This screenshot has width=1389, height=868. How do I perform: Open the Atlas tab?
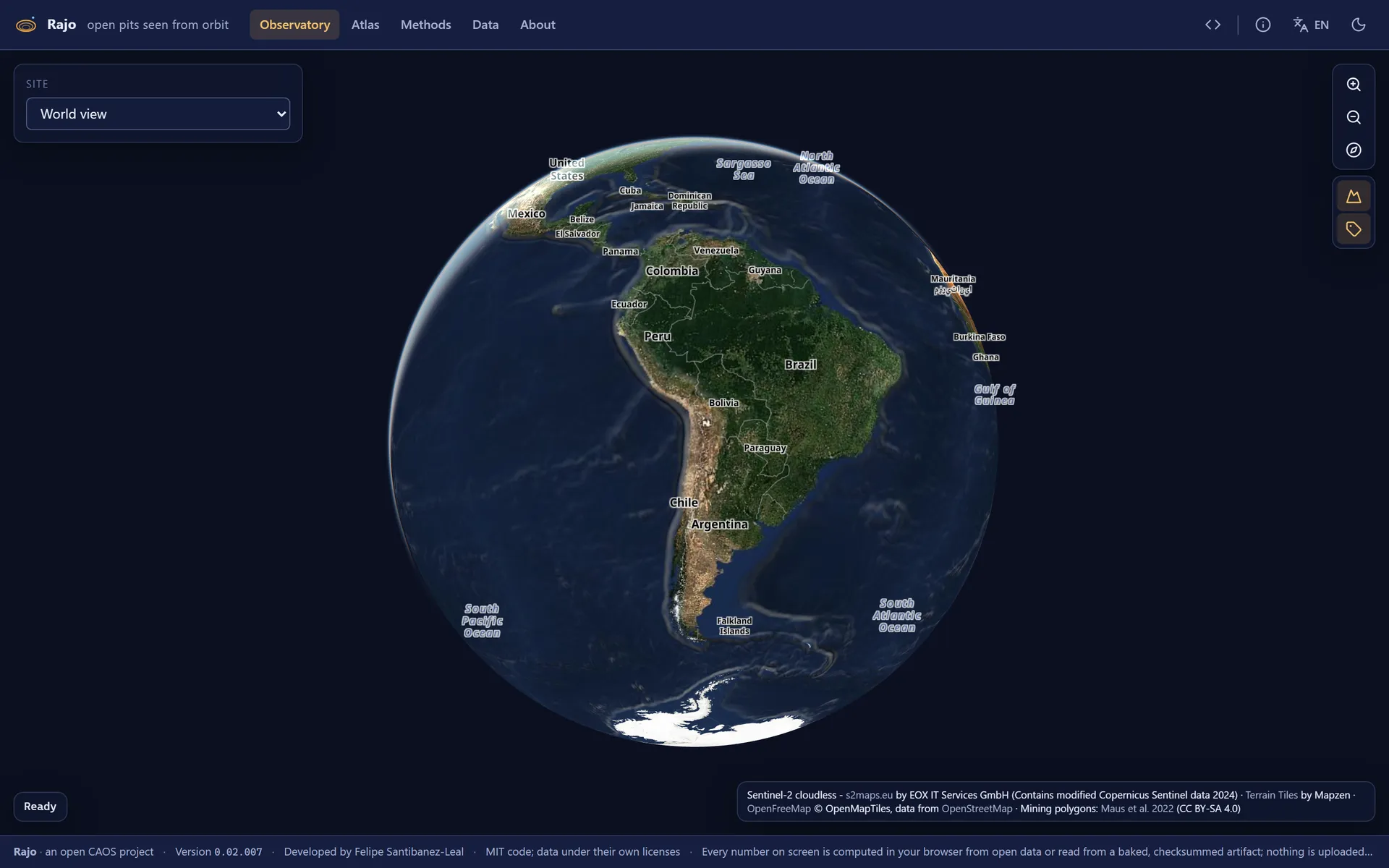365,25
